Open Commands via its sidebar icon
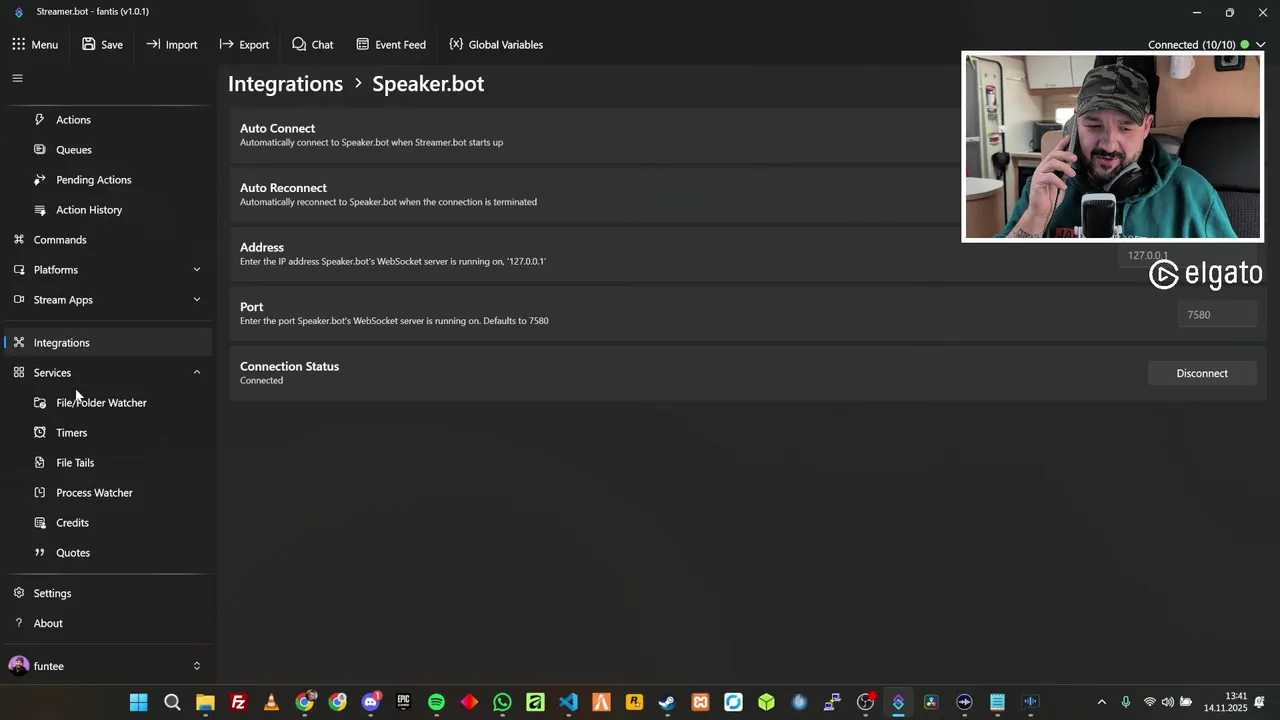Image resolution: width=1280 pixels, height=720 pixels. (x=18, y=240)
